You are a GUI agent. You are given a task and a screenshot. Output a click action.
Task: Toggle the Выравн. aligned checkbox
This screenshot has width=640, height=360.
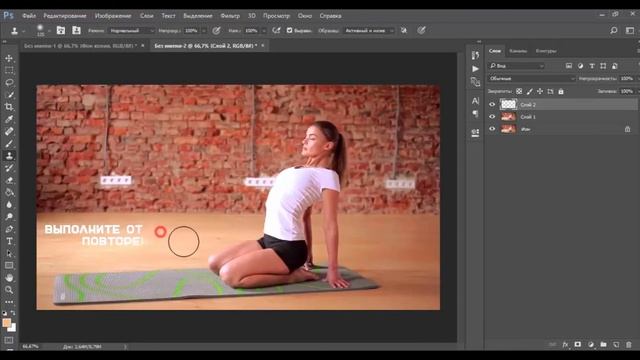[x=289, y=30]
